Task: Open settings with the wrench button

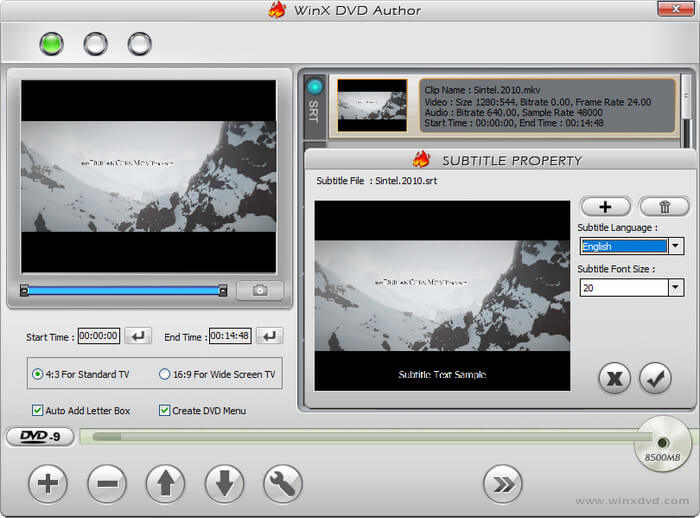Action: tap(283, 484)
